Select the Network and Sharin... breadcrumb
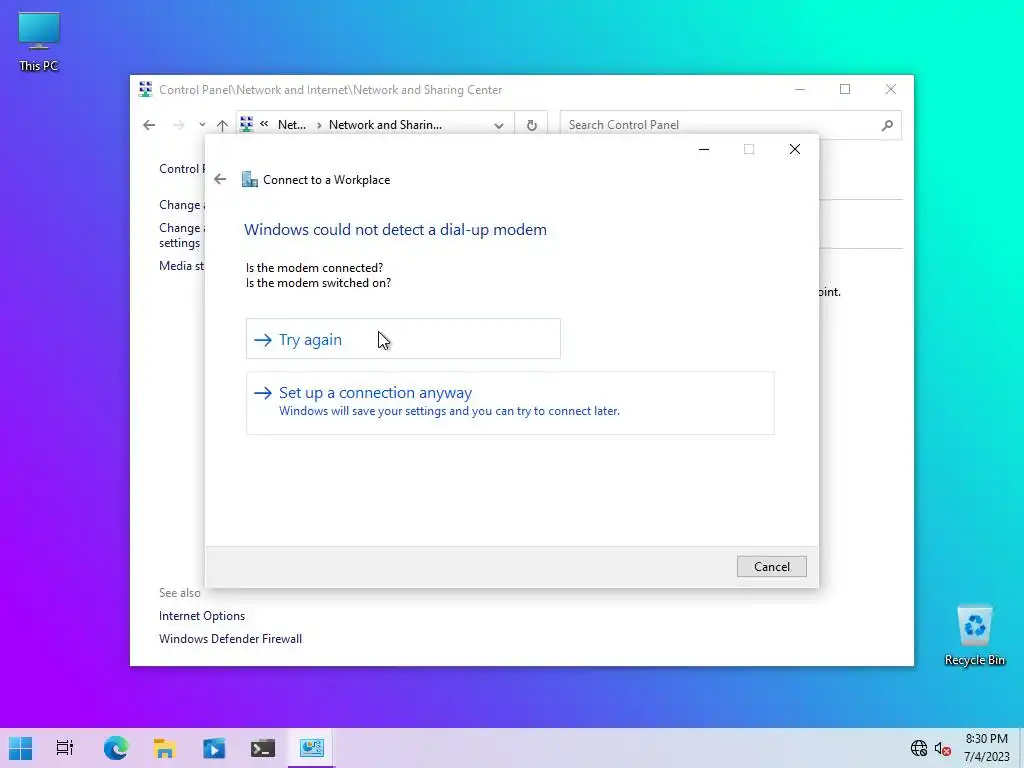1024x768 pixels. 385,125
